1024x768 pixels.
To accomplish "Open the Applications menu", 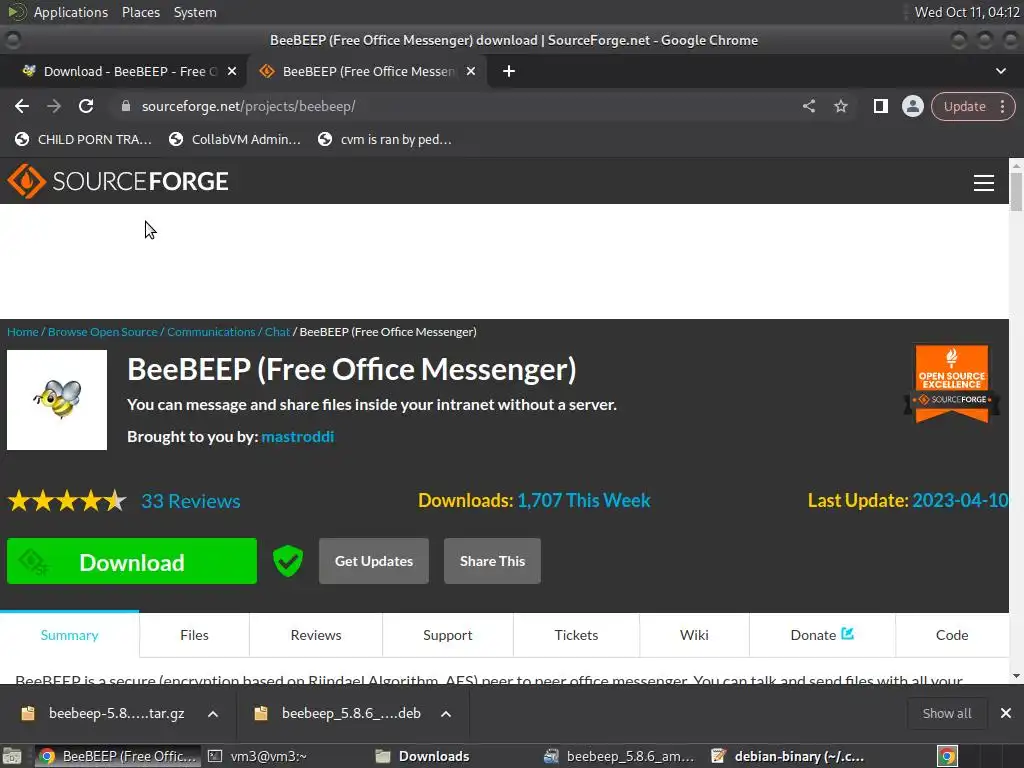I will tap(71, 12).
